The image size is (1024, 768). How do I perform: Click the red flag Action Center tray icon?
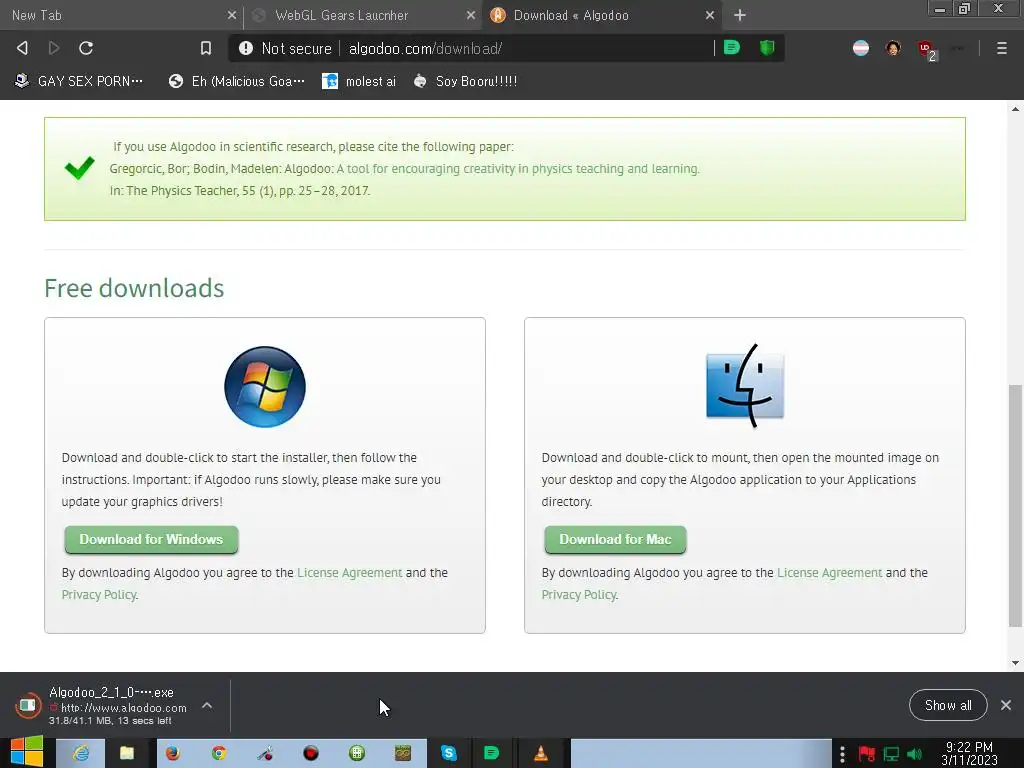tap(867, 754)
